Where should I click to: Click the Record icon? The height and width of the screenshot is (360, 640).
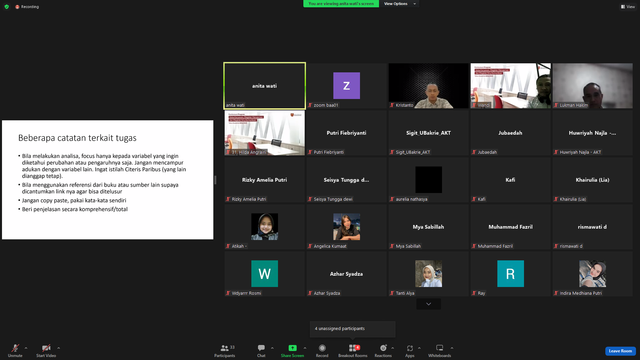click(322, 348)
